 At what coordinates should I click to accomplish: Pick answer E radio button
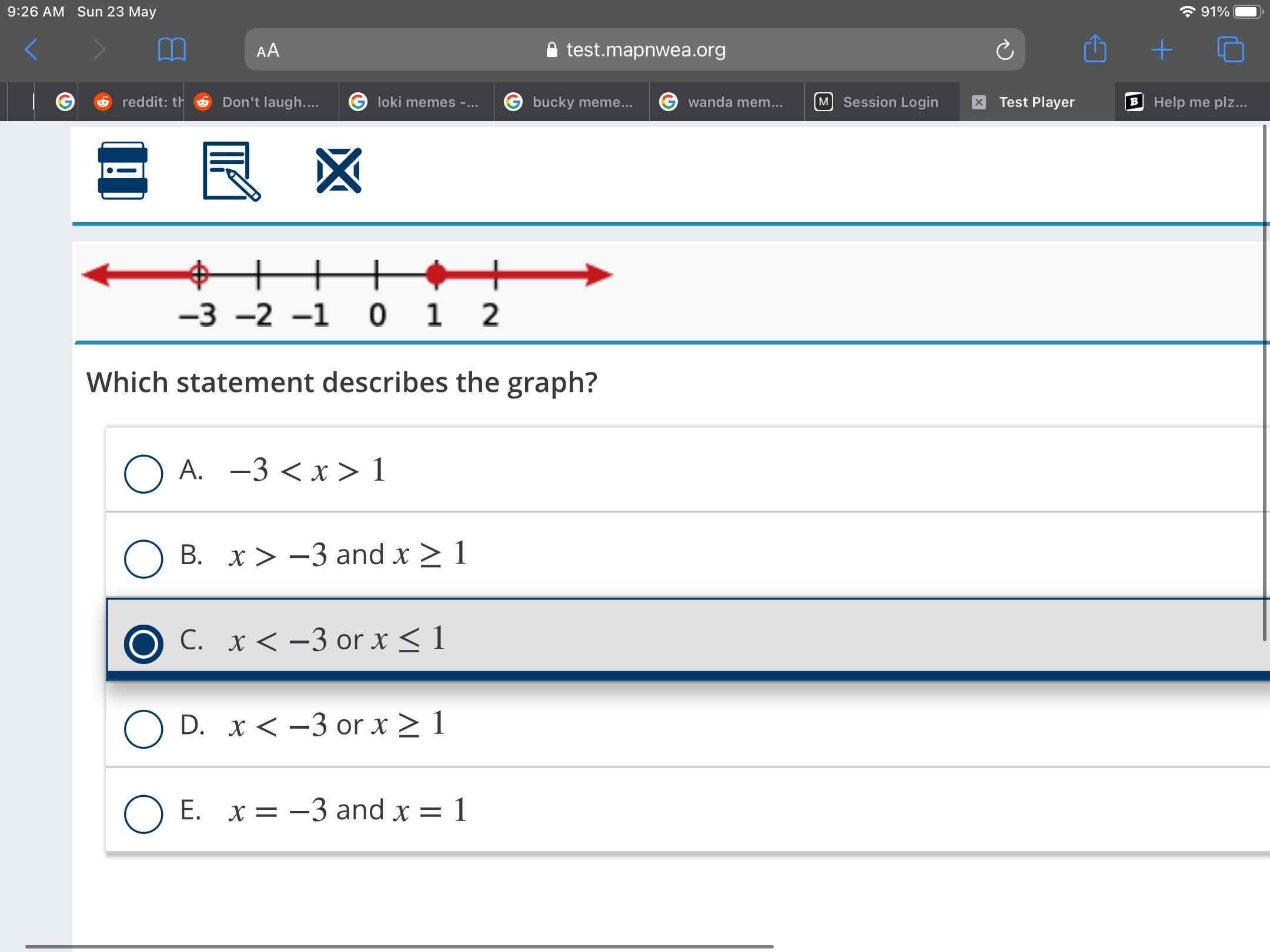[x=143, y=814]
